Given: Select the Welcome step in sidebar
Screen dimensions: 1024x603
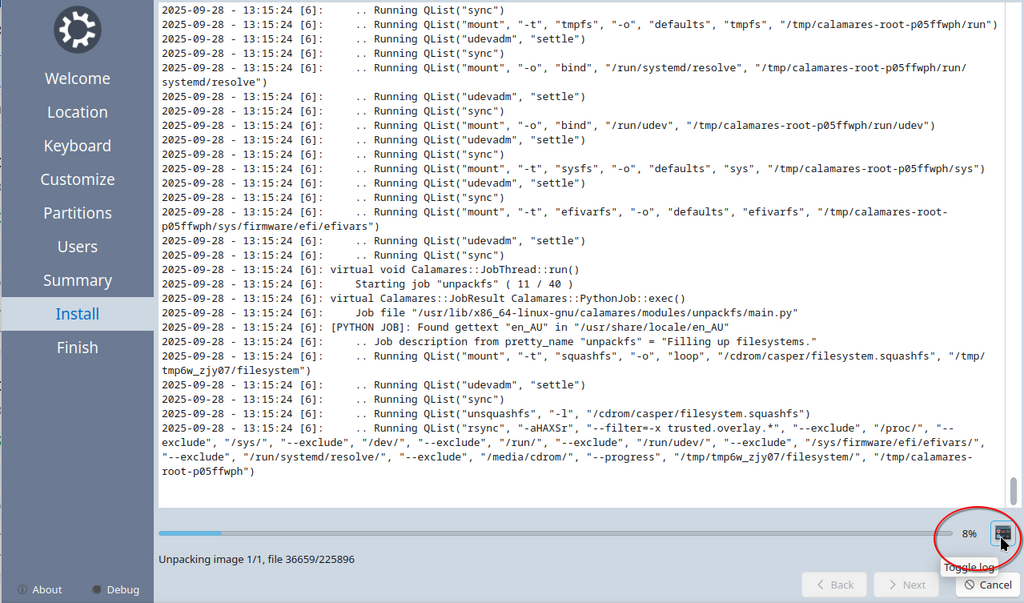Looking at the screenshot, I should pos(77,78).
